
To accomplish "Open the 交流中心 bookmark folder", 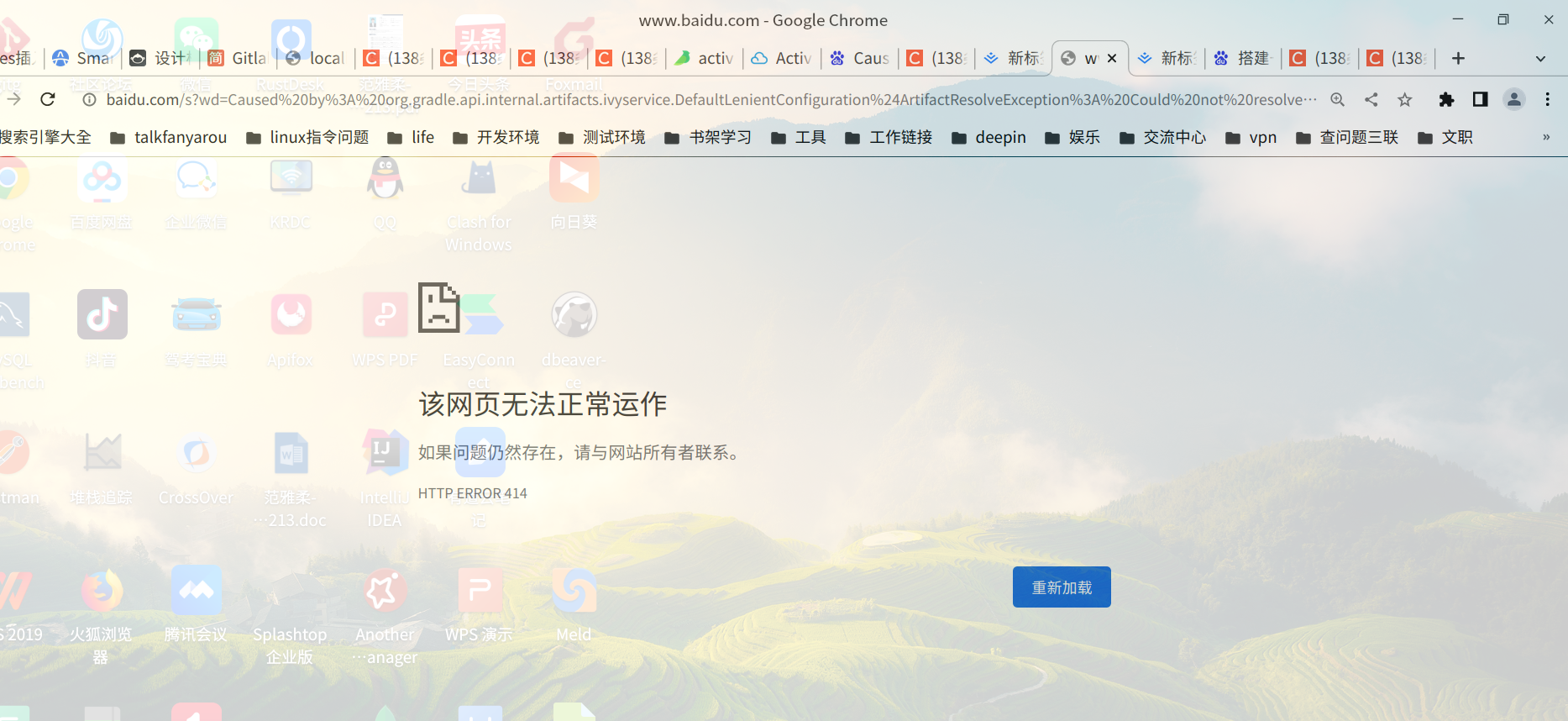I will 1162,137.
